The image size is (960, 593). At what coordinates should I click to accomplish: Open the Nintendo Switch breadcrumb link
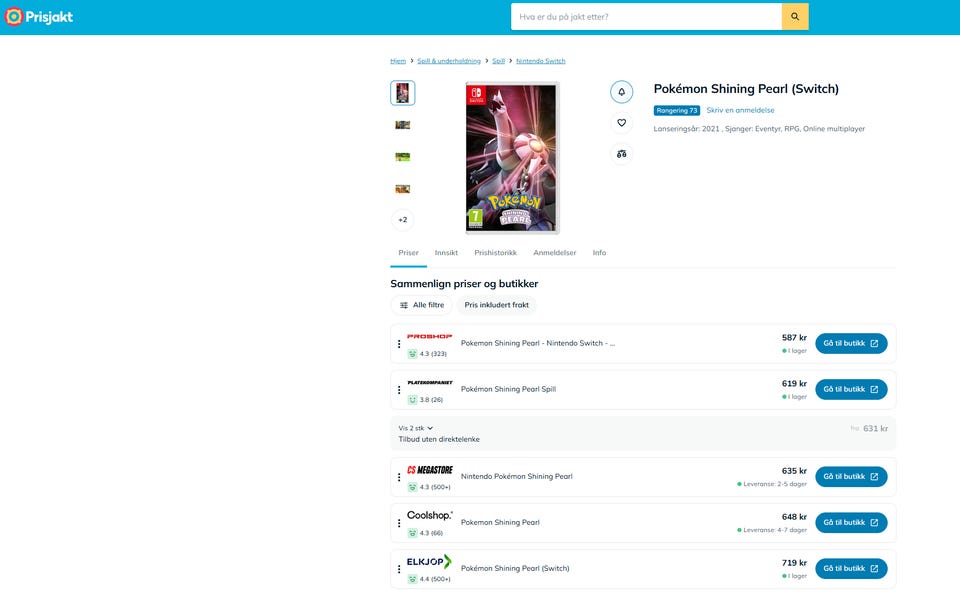[541, 61]
